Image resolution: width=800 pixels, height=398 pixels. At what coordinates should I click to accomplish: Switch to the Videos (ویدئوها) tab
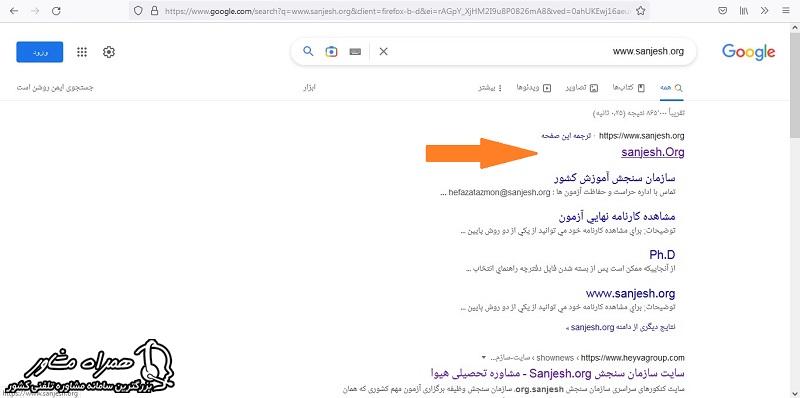pos(534,88)
